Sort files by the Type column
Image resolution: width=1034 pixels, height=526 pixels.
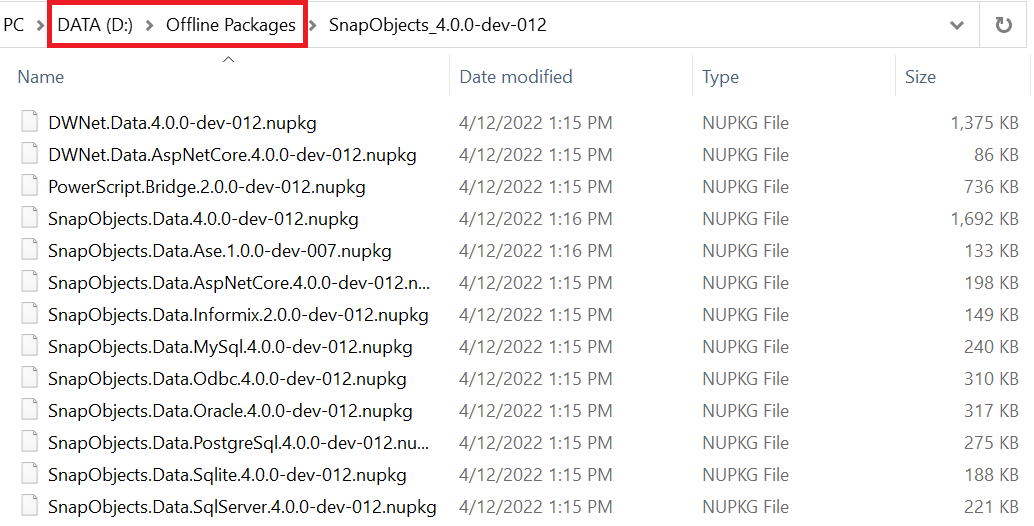(720, 77)
